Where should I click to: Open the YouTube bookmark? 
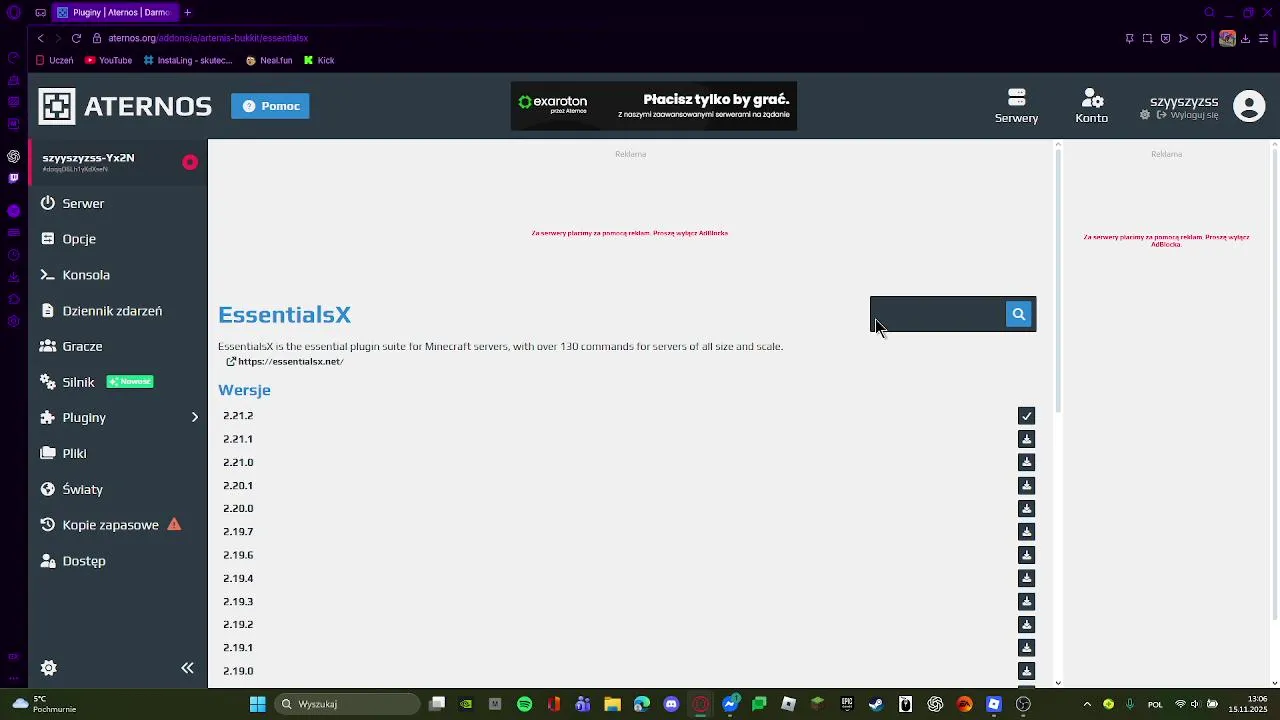(x=108, y=60)
